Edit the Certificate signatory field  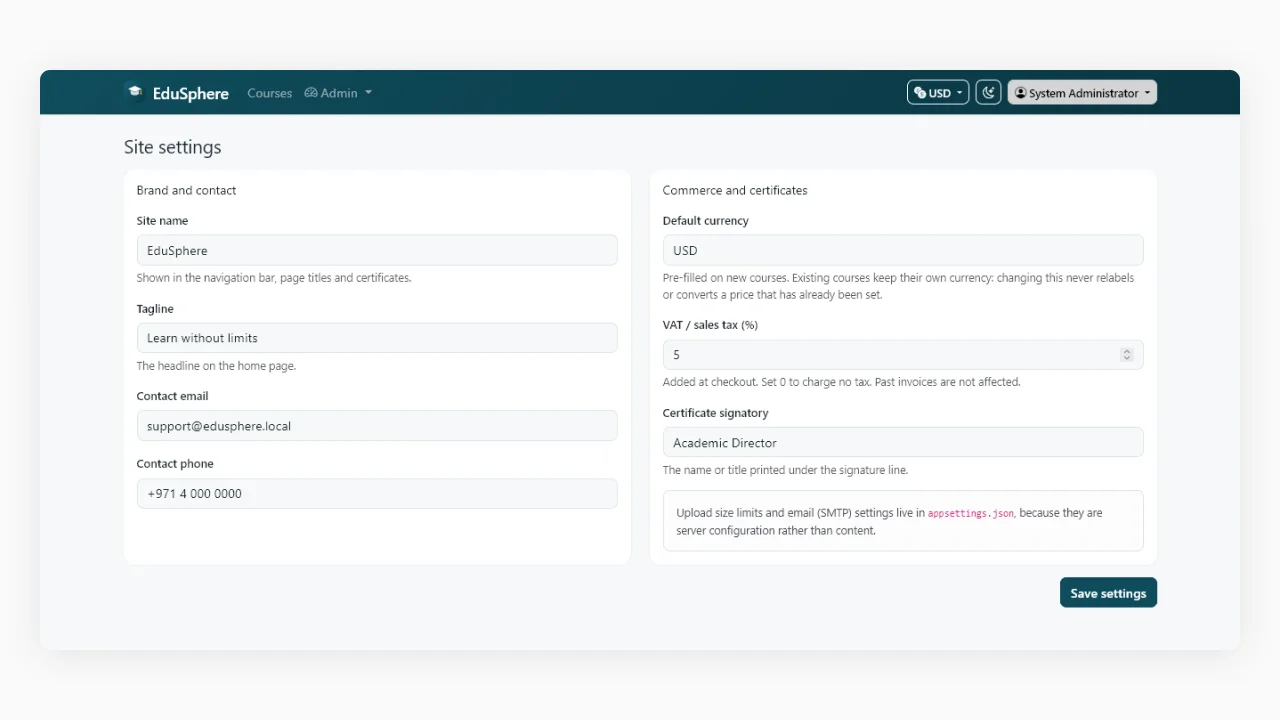point(903,442)
